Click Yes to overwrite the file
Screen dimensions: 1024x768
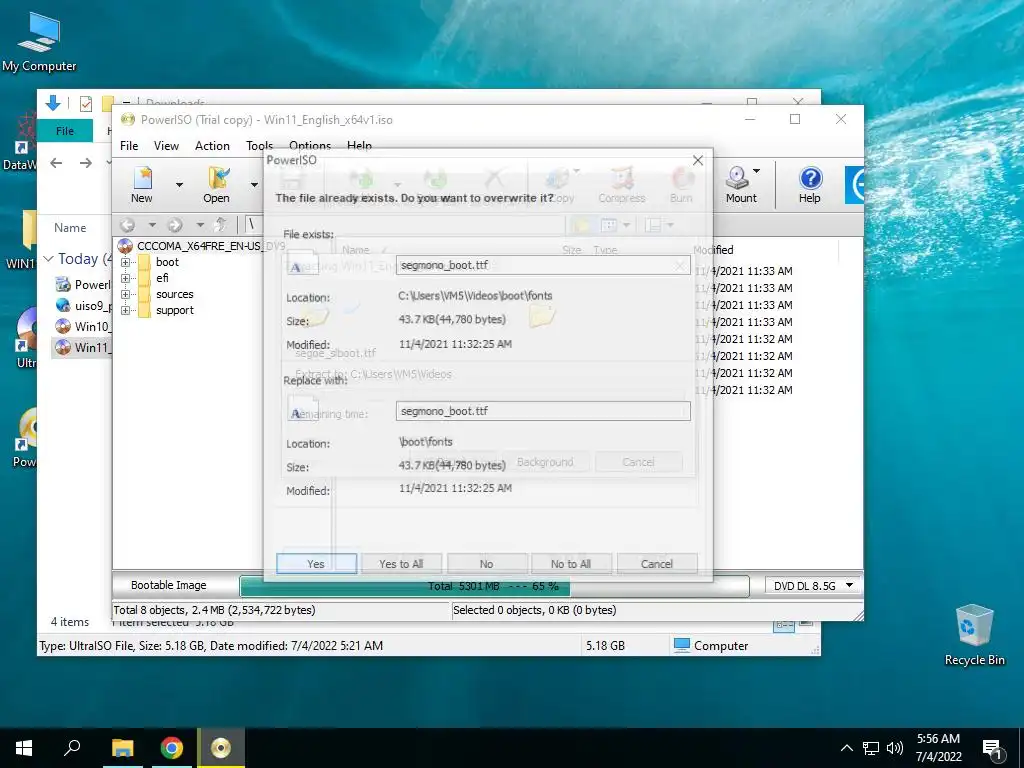[316, 564]
